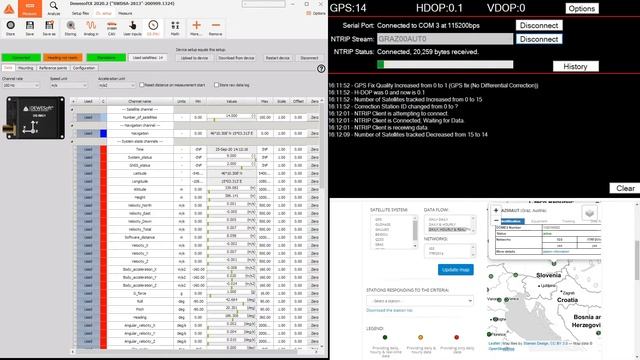640x360 pixels.
Task: Open the User inputs hand icon
Action: click(132, 26)
